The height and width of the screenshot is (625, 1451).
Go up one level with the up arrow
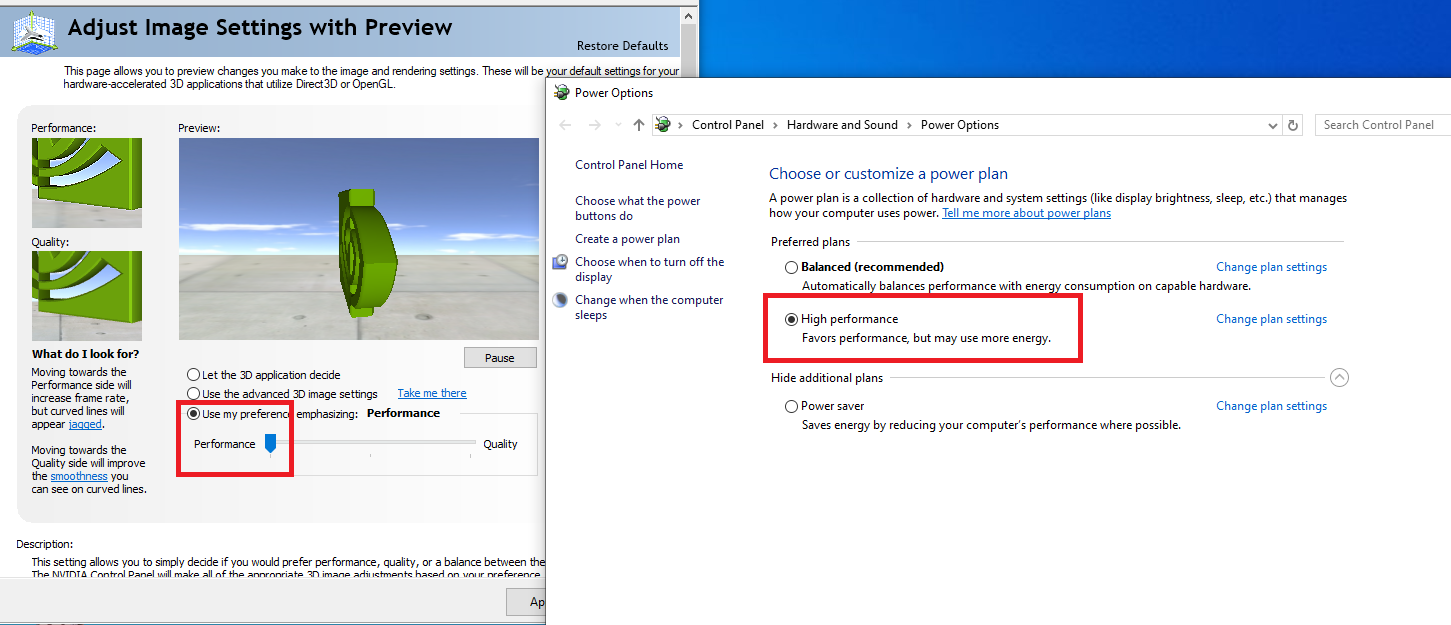click(639, 125)
